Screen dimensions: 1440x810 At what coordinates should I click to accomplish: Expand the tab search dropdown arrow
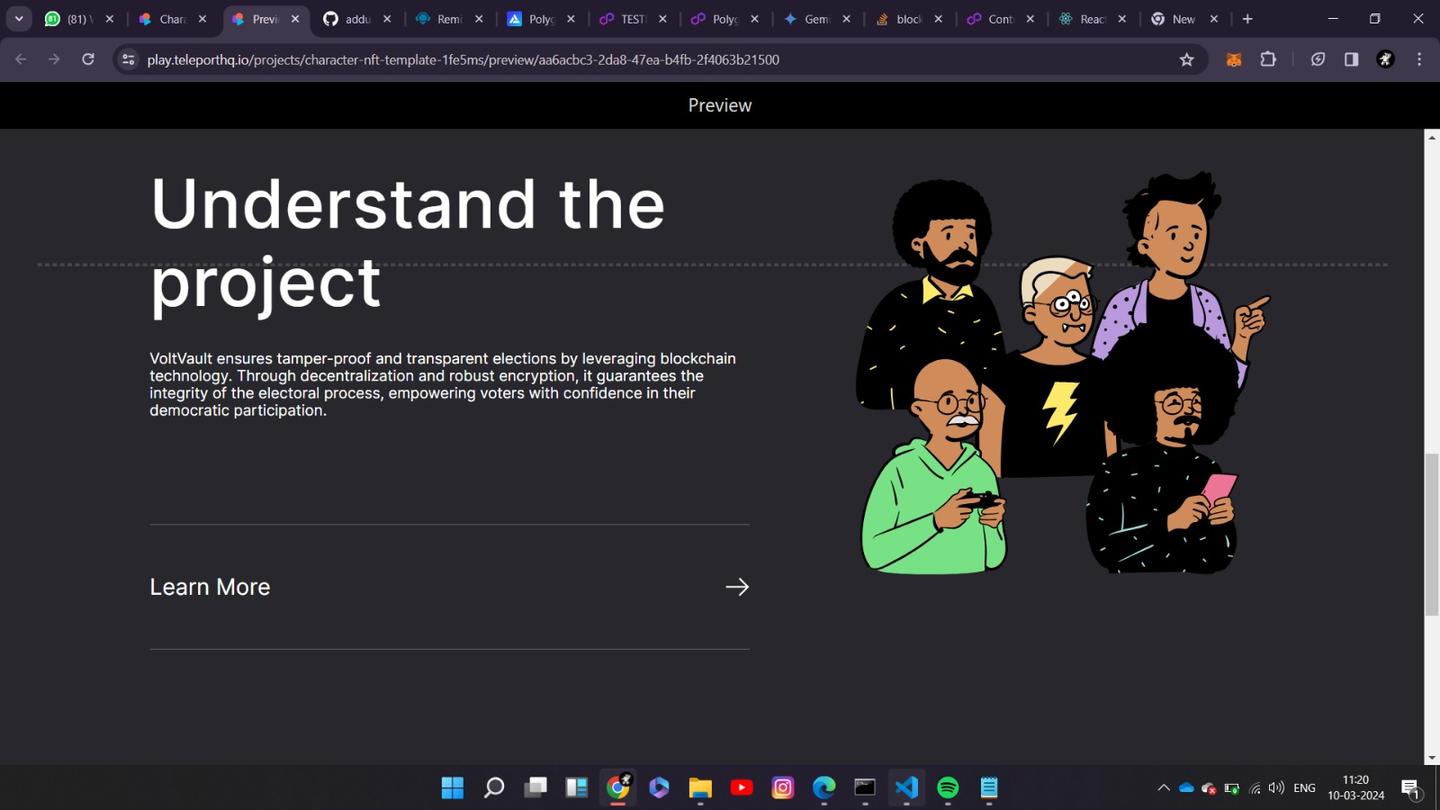coord(19,19)
